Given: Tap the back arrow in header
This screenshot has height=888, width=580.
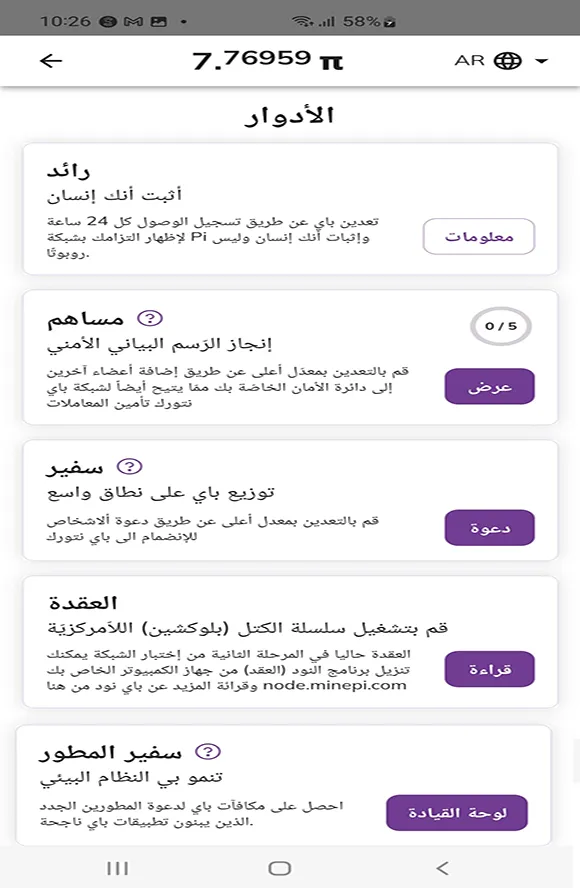Looking at the screenshot, I should 51,61.
